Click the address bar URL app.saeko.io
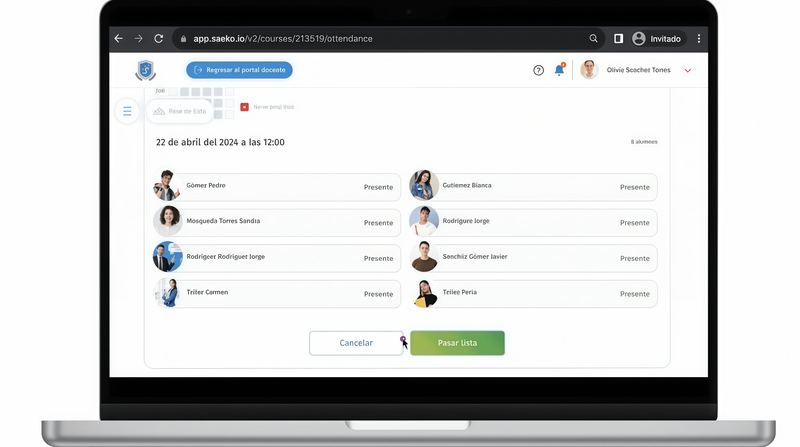 [x=283, y=39]
